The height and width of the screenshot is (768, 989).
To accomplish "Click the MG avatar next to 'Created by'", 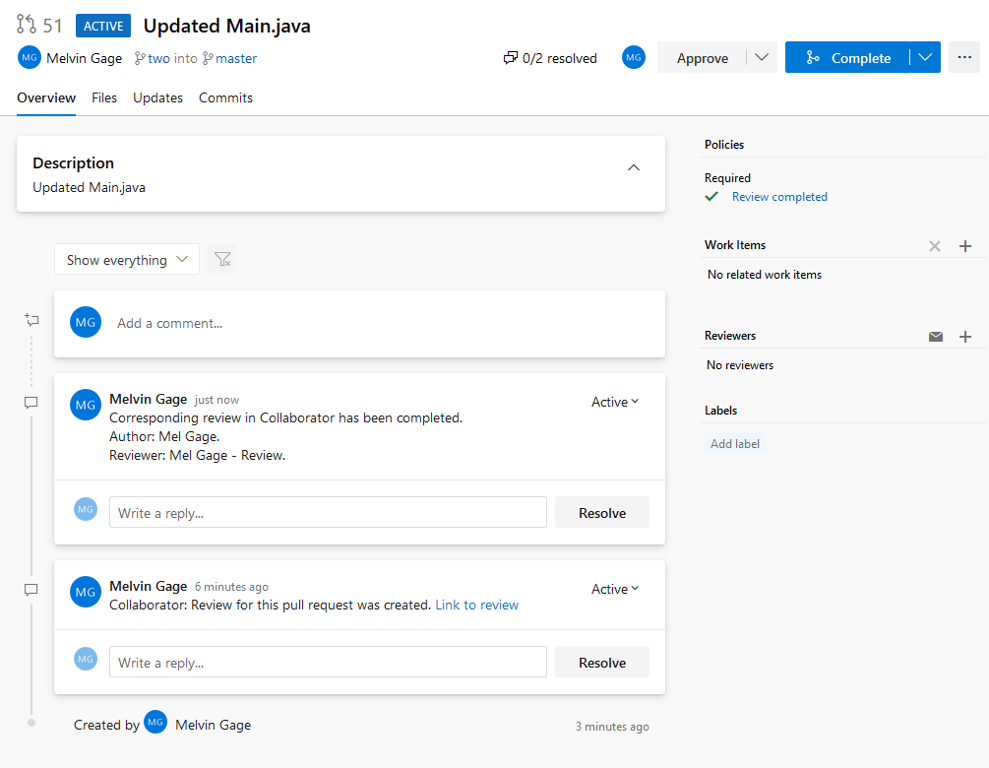I will coord(155,723).
